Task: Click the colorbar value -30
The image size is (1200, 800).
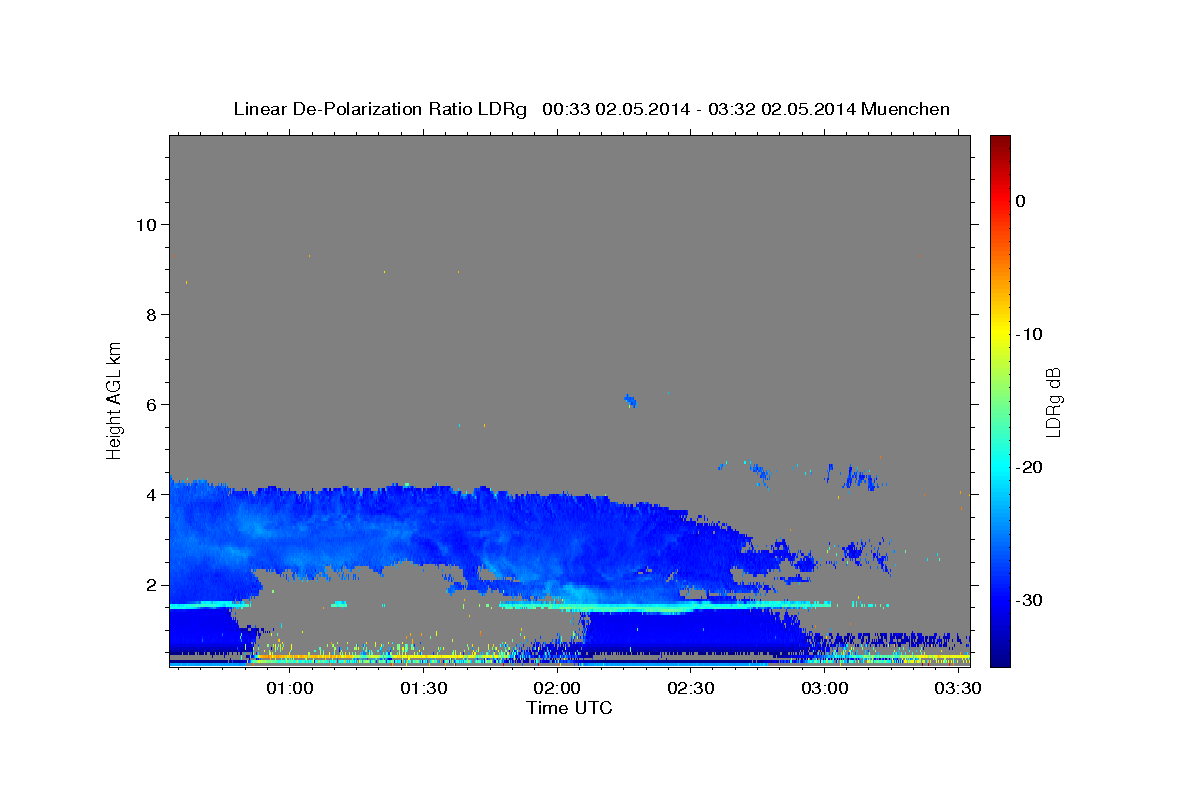Action: point(1029,600)
